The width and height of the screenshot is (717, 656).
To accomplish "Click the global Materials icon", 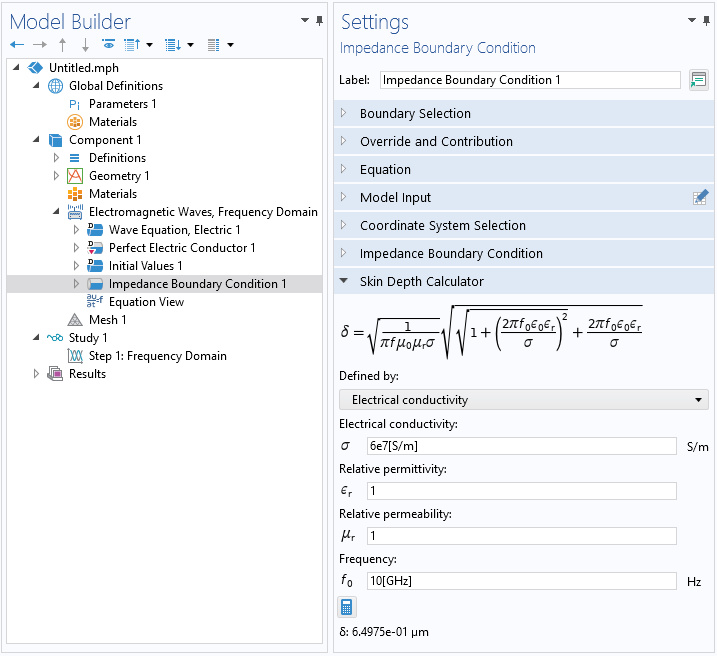I will [75, 122].
